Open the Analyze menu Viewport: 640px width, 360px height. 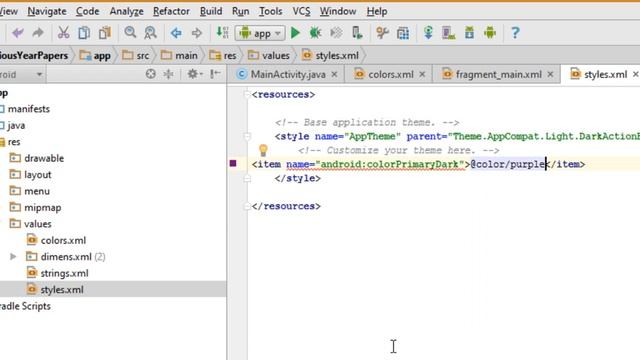(127, 11)
